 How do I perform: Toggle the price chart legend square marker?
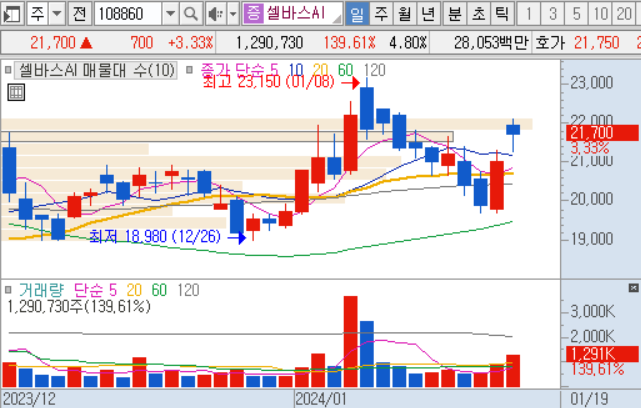pos(8,70)
